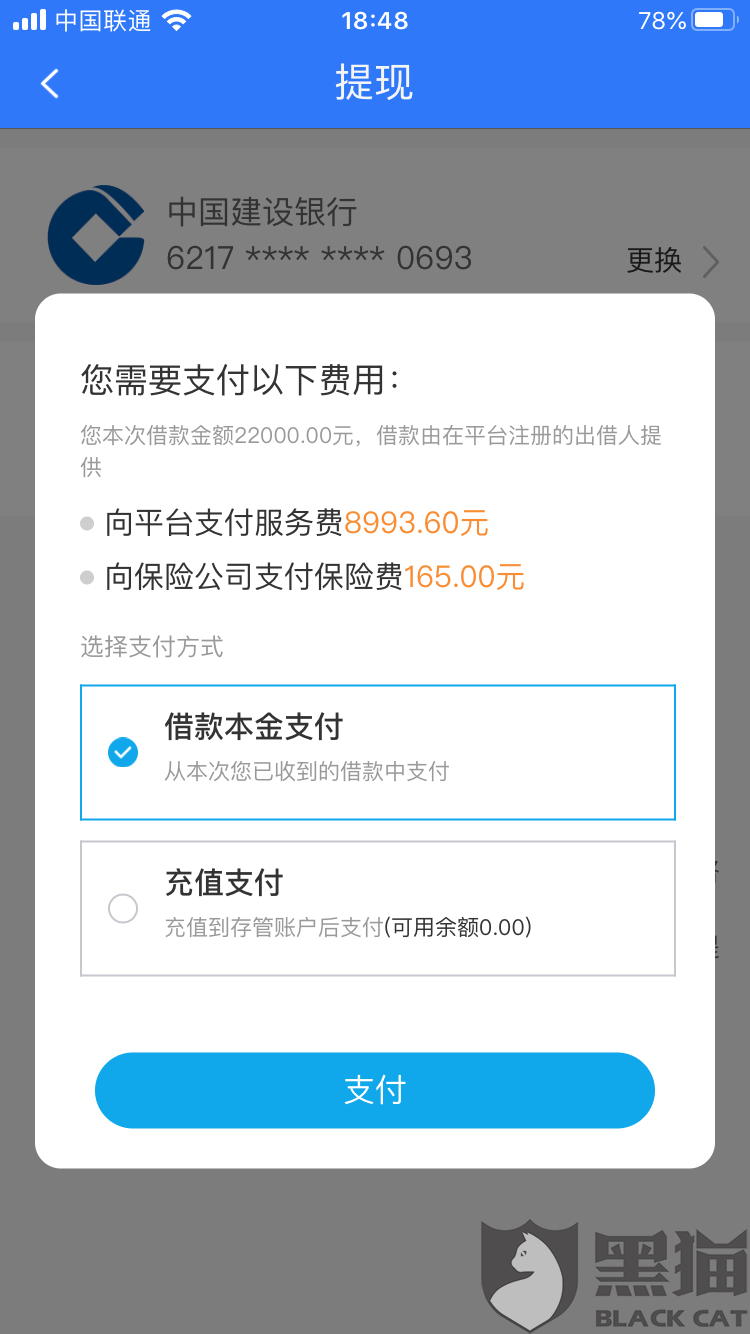
Task: Tap the Wi-Fi icon in status bar
Action: [x=176, y=20]
